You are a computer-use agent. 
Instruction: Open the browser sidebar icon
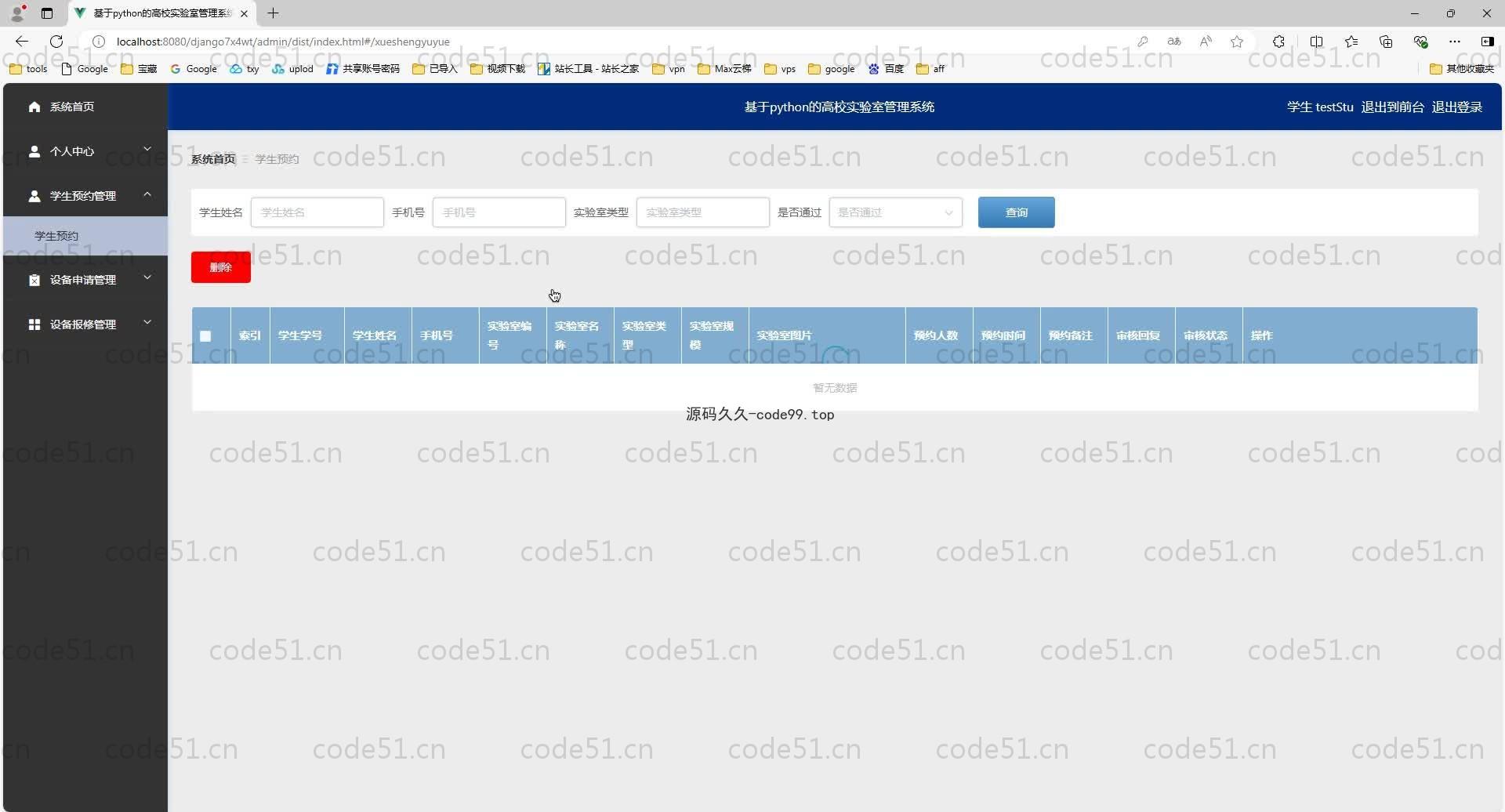1487,42
